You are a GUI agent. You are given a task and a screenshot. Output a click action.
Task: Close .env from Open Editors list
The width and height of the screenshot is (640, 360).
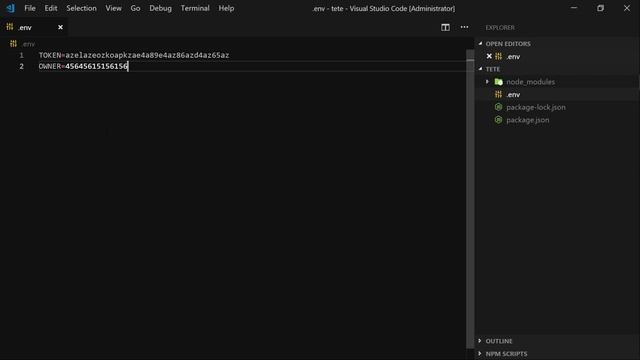(489, 56)
